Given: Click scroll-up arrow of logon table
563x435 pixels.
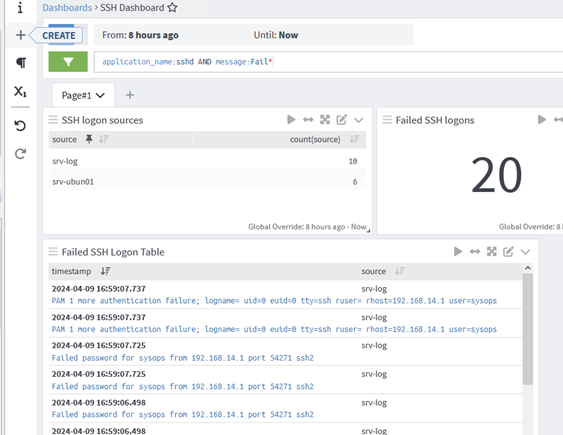Looking at the screenshot, I should tap(527, 268).
